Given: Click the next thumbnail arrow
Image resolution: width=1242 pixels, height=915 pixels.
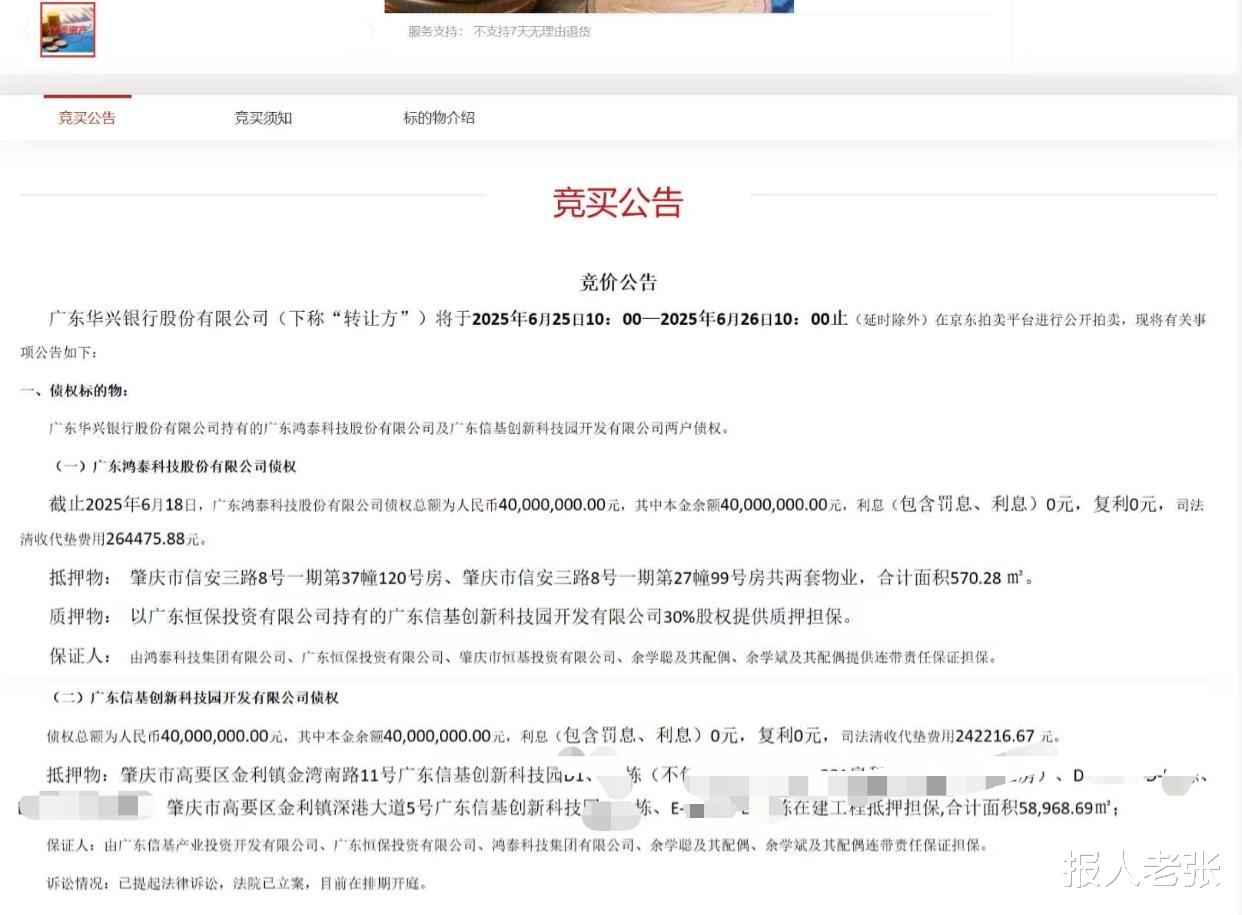Looking at the screenshot, I should point(371,30).
